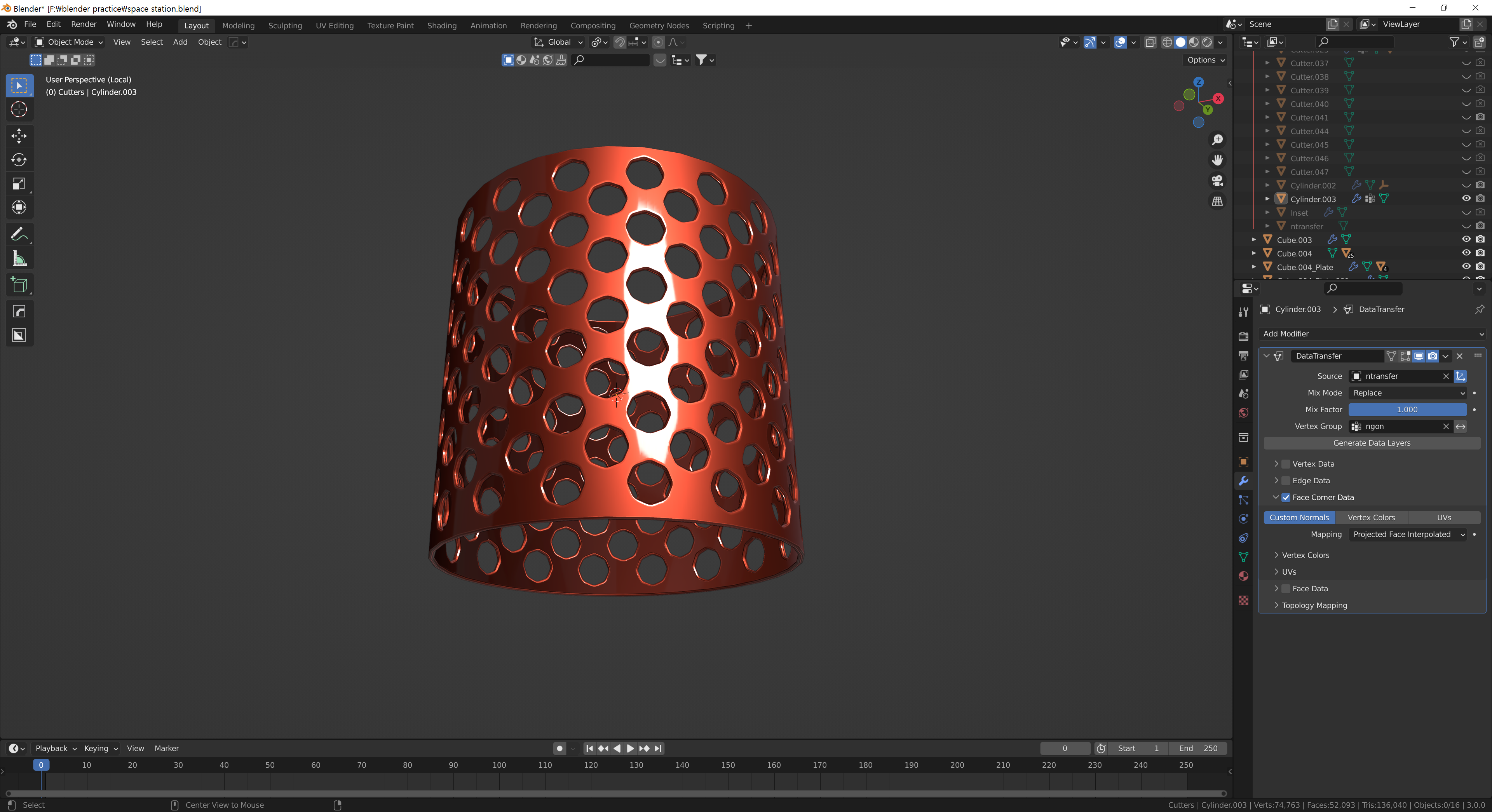Hide Cube.003 using its eye icon
The width and height of the screenshot is (1492, 812).
click(1466, 239)
